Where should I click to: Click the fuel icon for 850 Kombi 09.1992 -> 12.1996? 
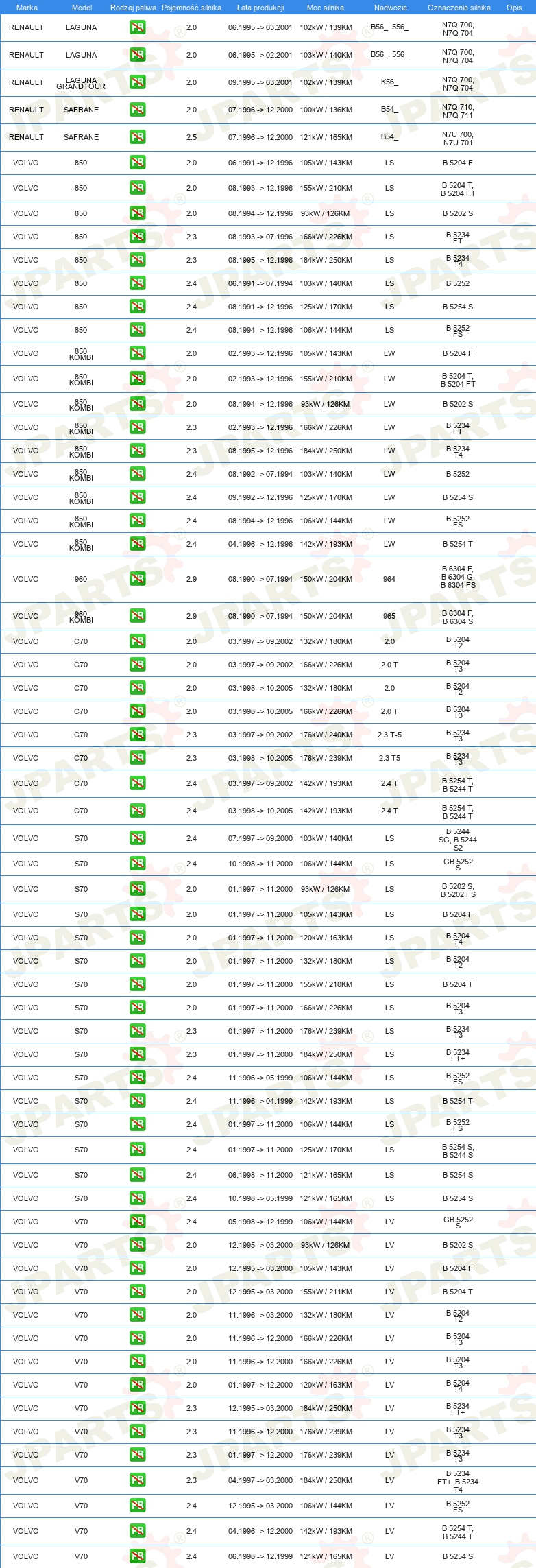click(x=137, y=497)
